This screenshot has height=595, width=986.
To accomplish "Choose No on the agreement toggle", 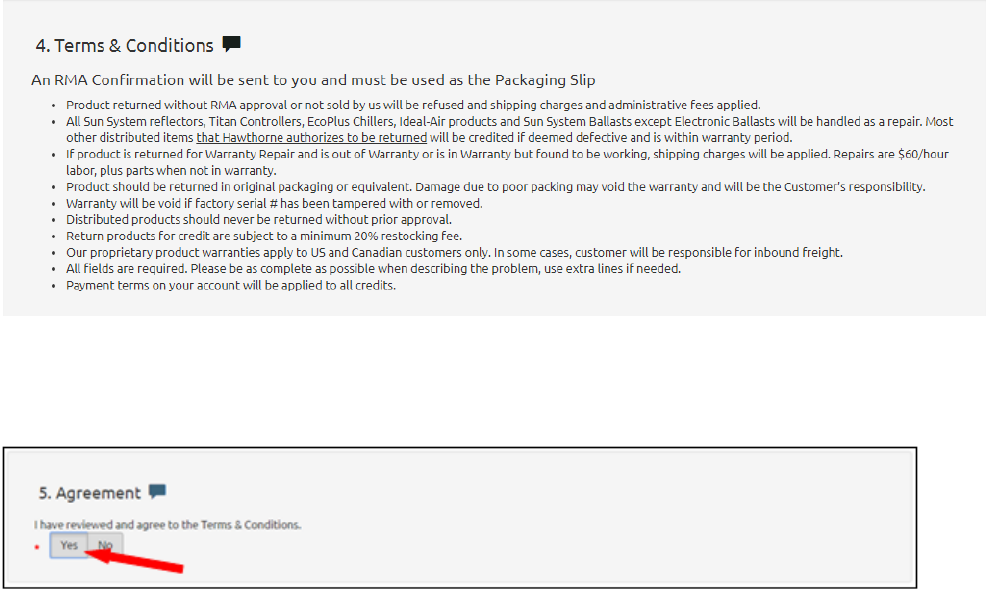I will click(x=105, y=545).
